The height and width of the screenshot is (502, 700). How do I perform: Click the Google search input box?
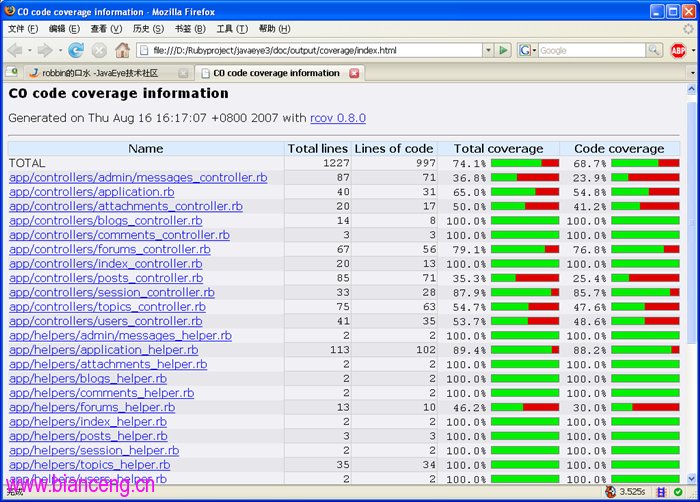click(592, 50)
